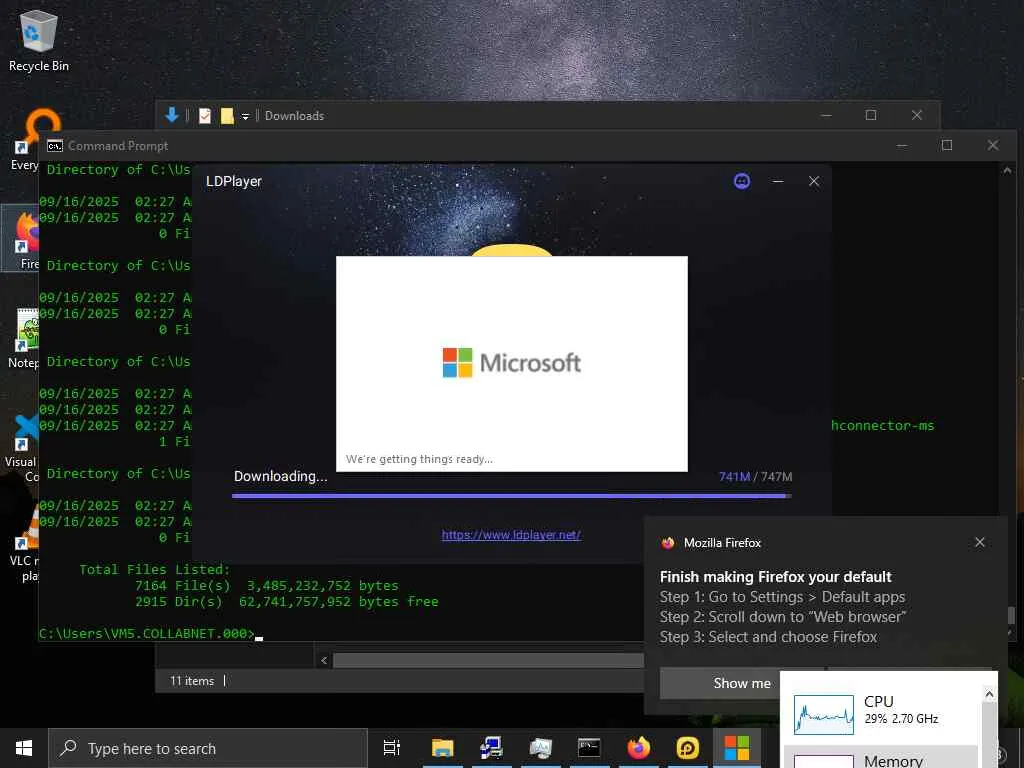Click the '741M / 747M' download size text
This screenshot has height=768, width=1024.
tap(756, 477)
